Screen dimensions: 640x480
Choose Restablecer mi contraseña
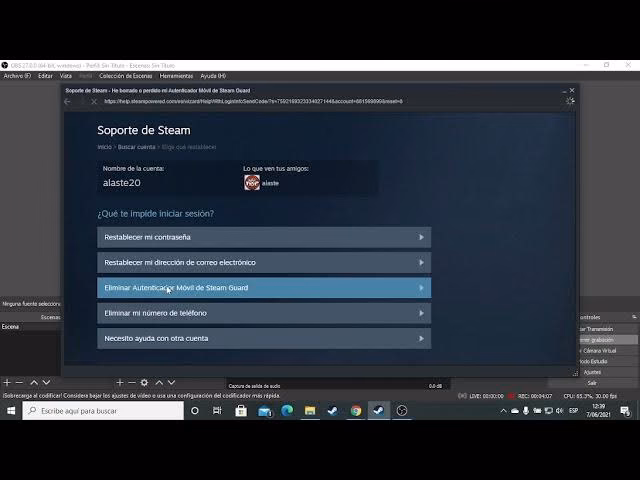tap(264, 237)
